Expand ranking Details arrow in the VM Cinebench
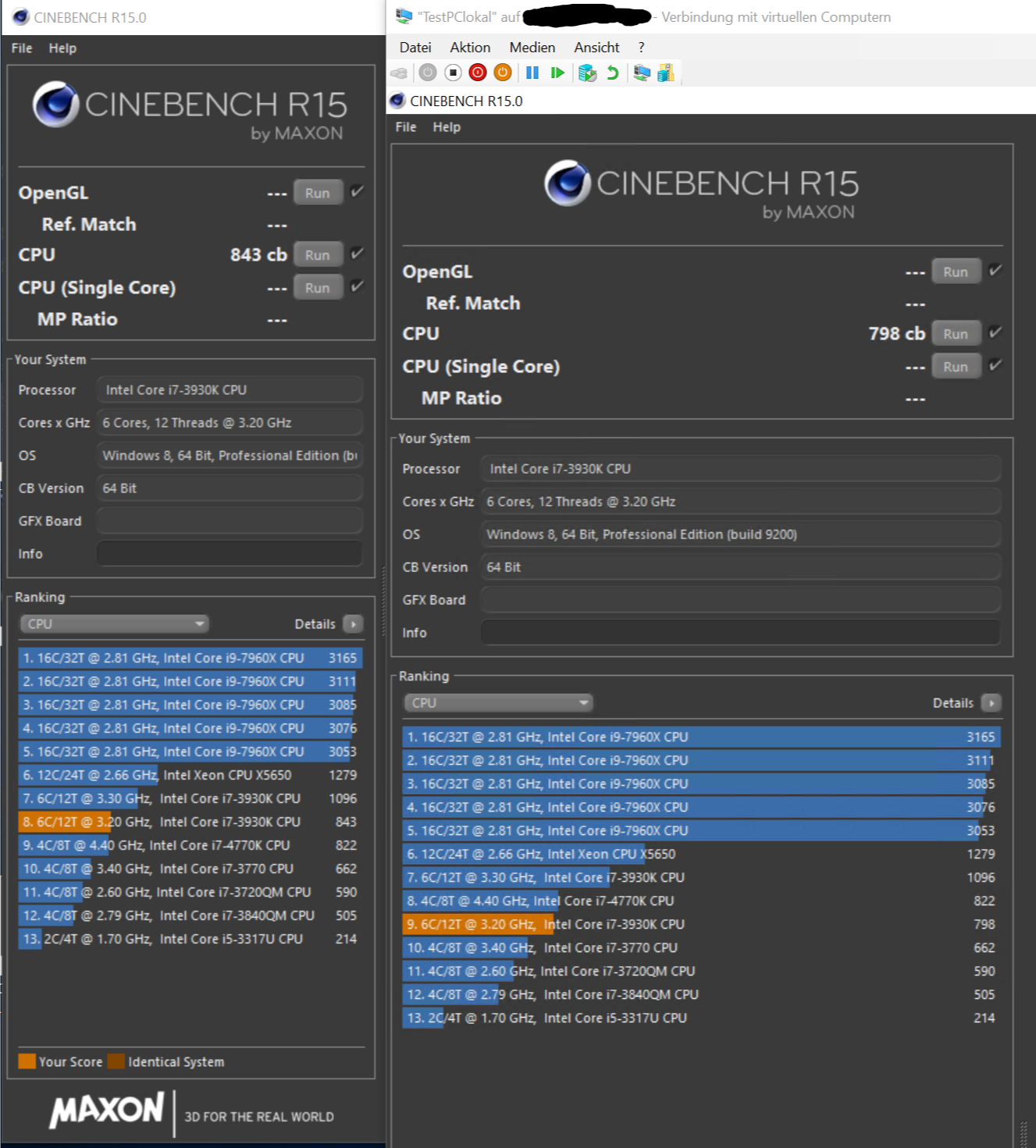This screenshot has height=1148, width=1036. tap(991, 703)
